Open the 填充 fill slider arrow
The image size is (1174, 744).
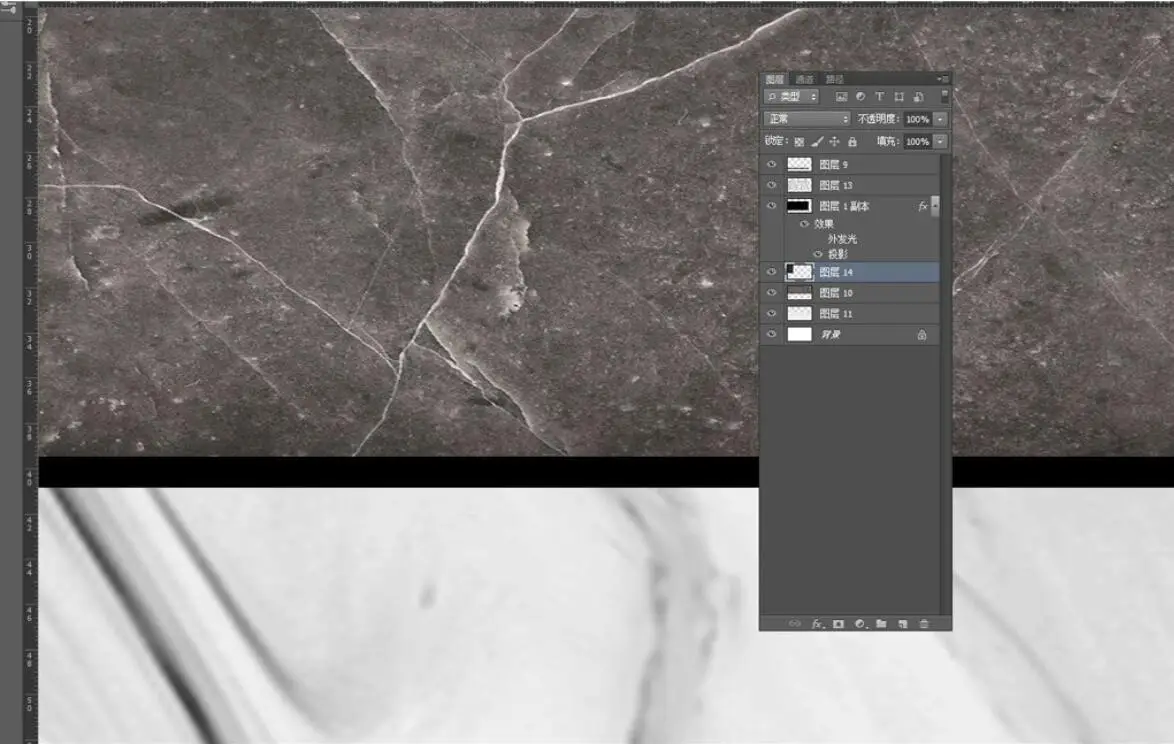click(941, 142)
